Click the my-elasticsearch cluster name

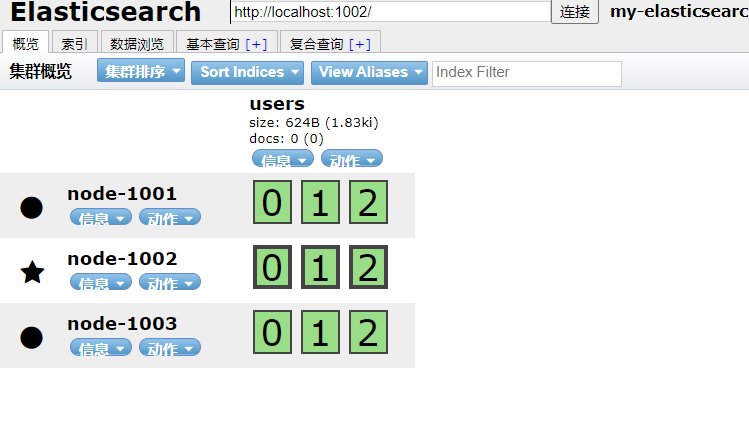coord(679,11)
